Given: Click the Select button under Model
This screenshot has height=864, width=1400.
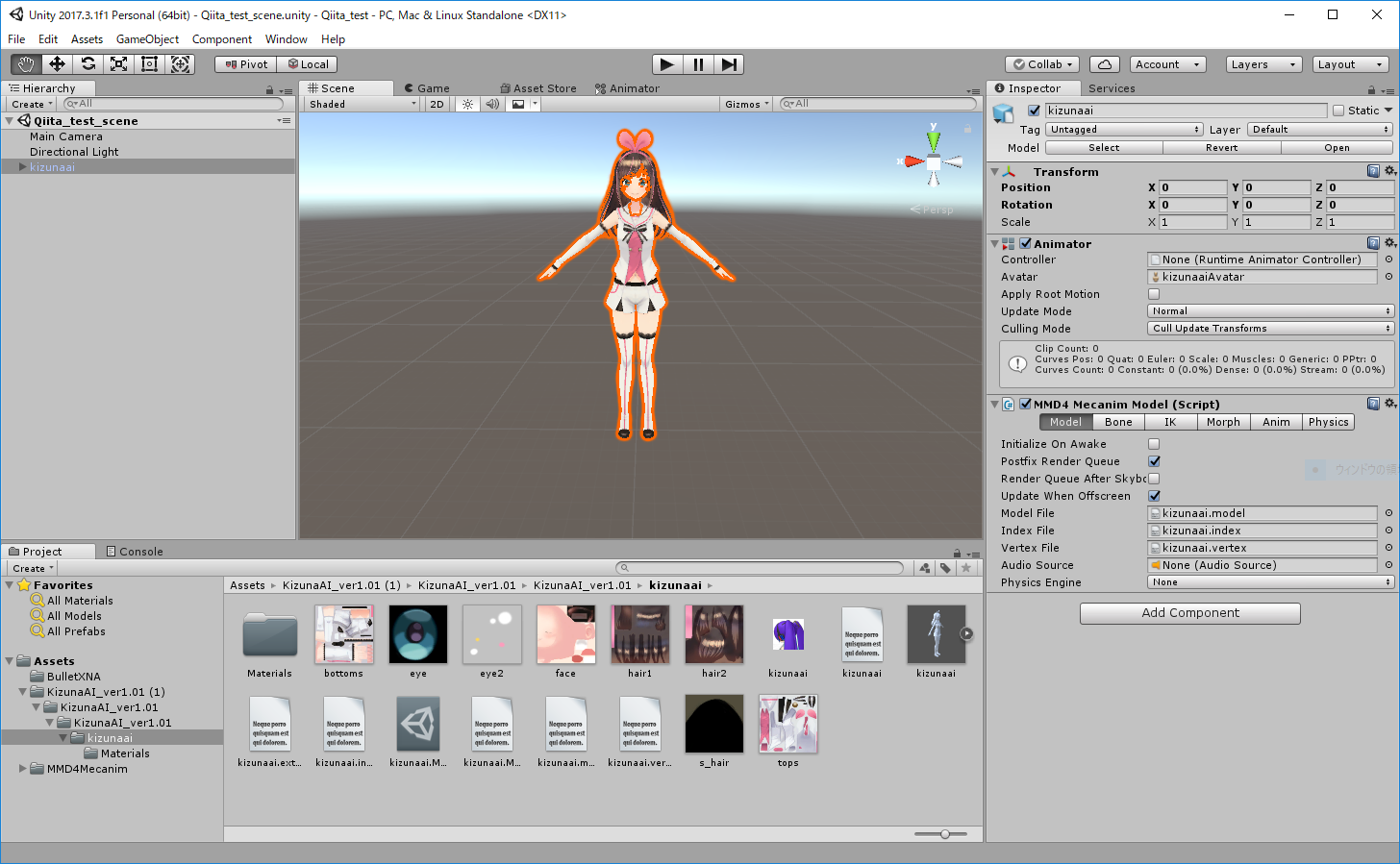Looking at the screenshot, I should tap(1103, 147).
